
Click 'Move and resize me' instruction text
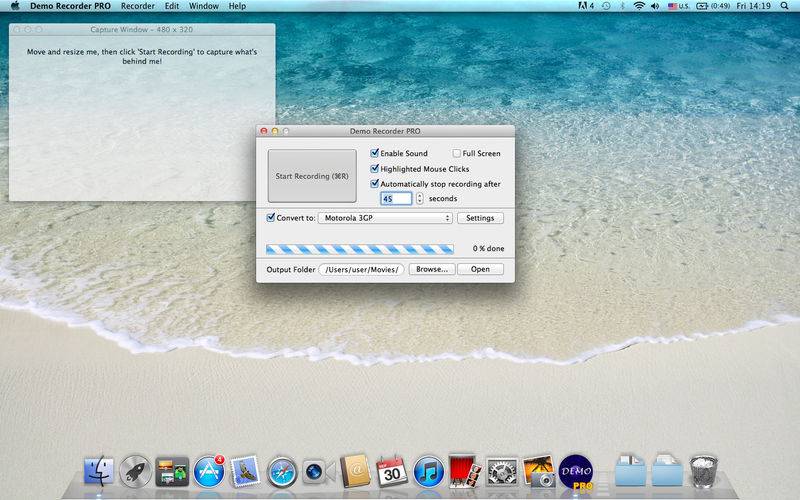click(142, 56)
